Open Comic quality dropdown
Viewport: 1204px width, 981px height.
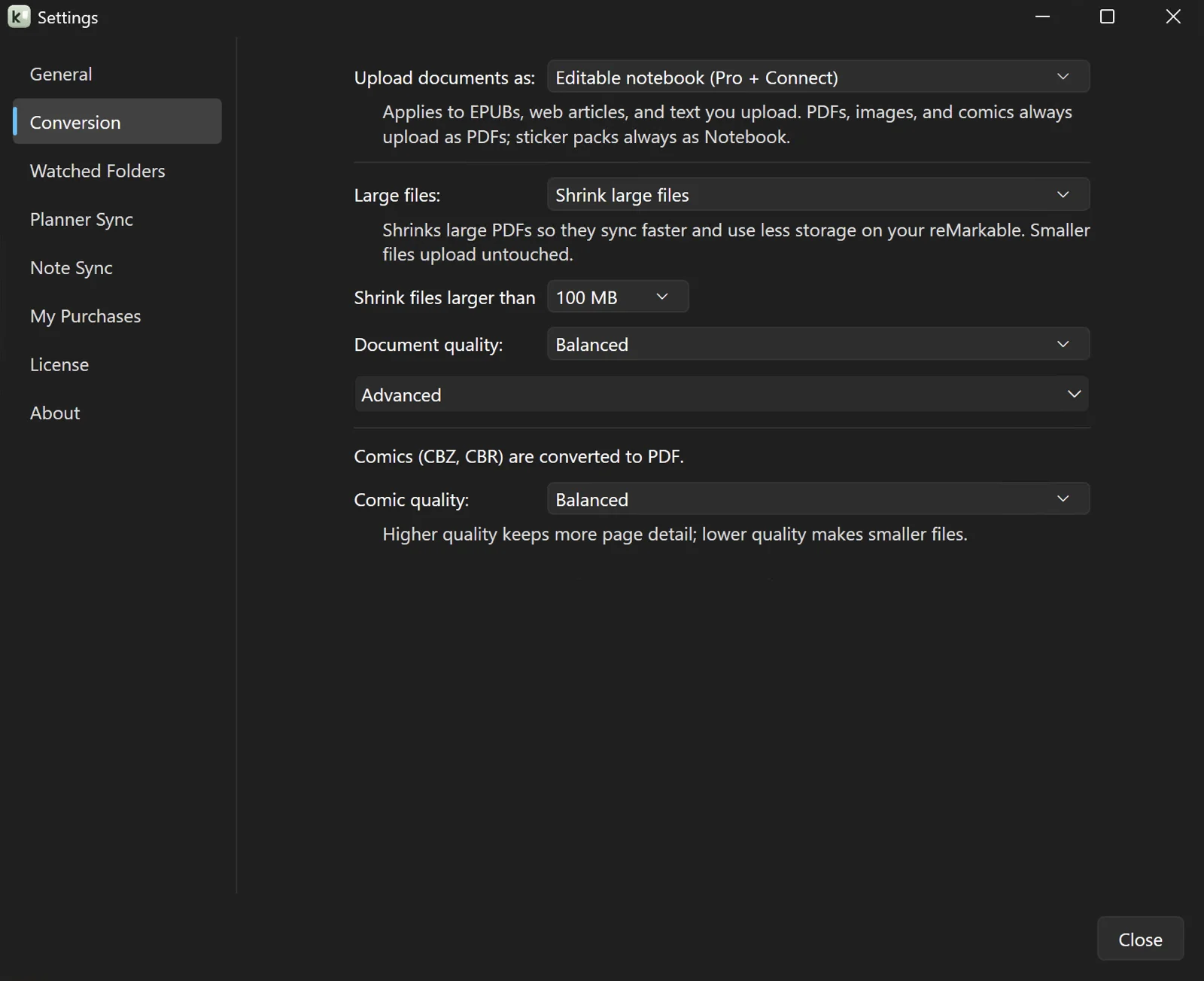click(x=818, y=499)
